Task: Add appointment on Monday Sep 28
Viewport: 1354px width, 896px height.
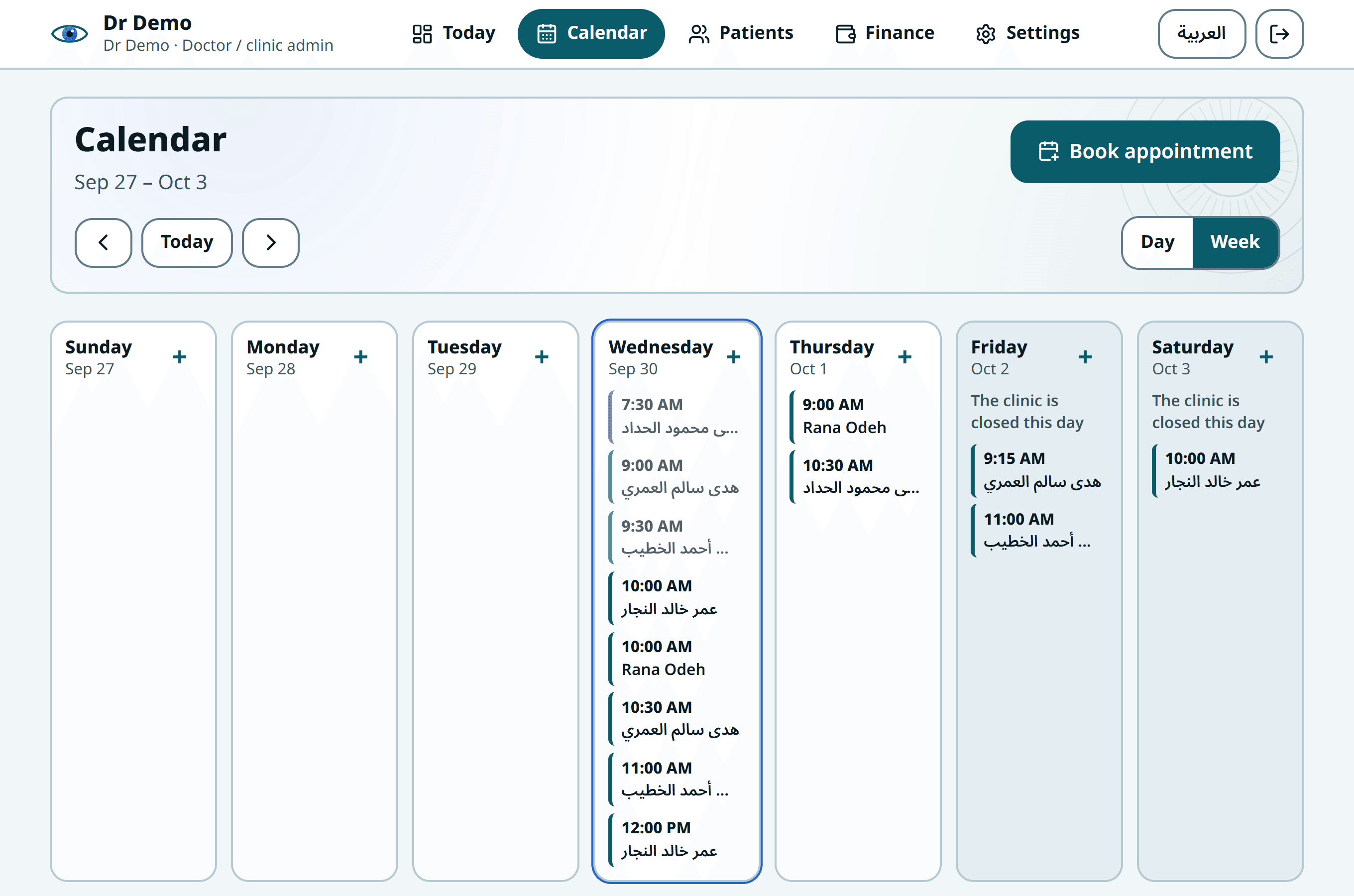Action: (x=360, y=357)
